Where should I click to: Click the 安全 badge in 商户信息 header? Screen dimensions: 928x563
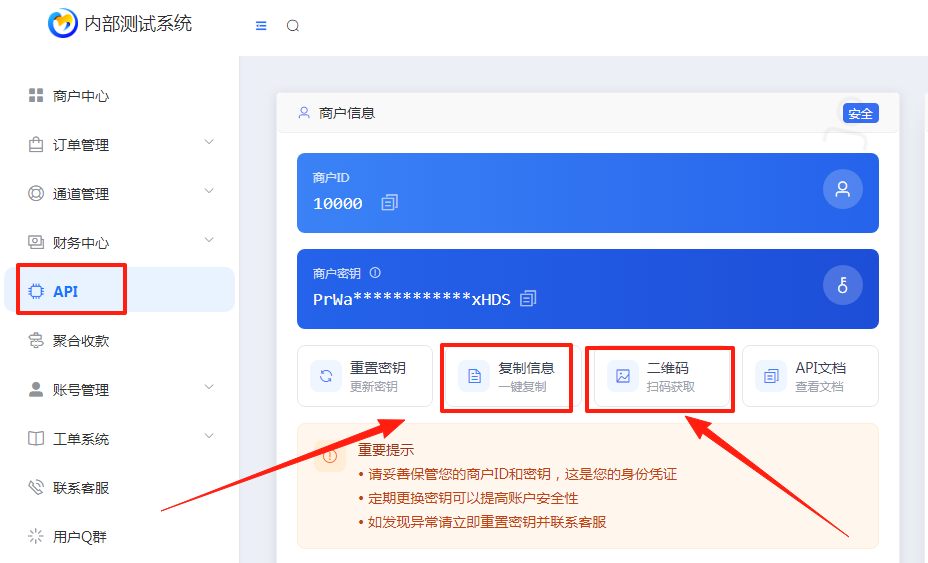tap(860, 114)
